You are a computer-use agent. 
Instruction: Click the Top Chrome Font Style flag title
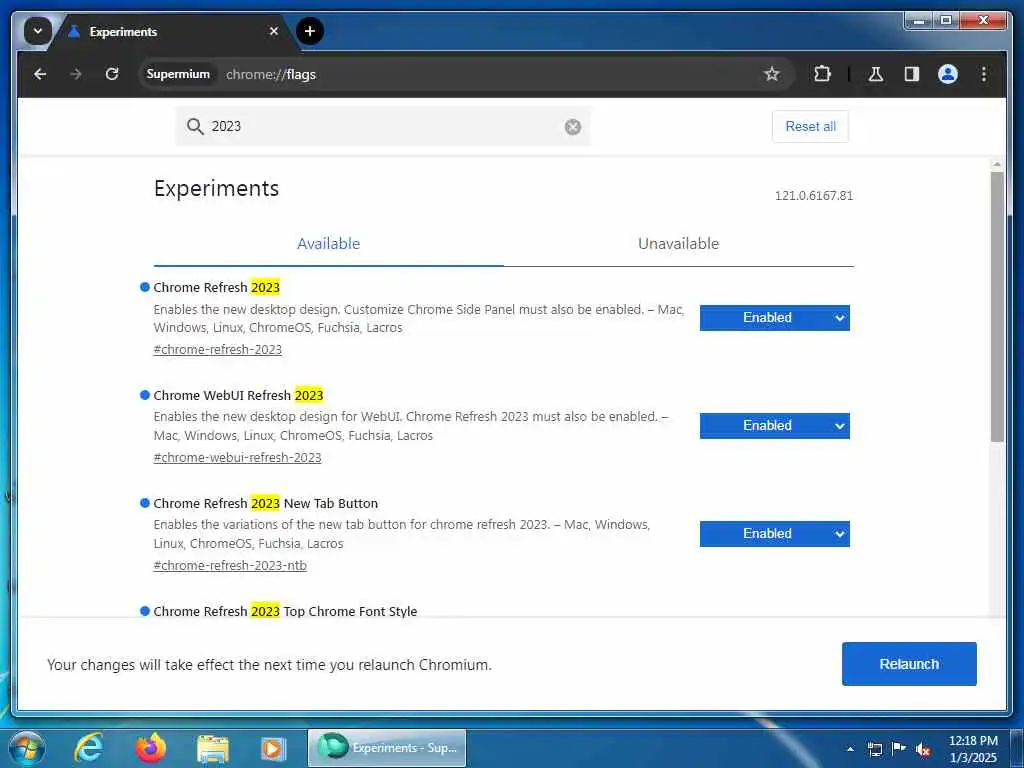[x=285, y=611]
